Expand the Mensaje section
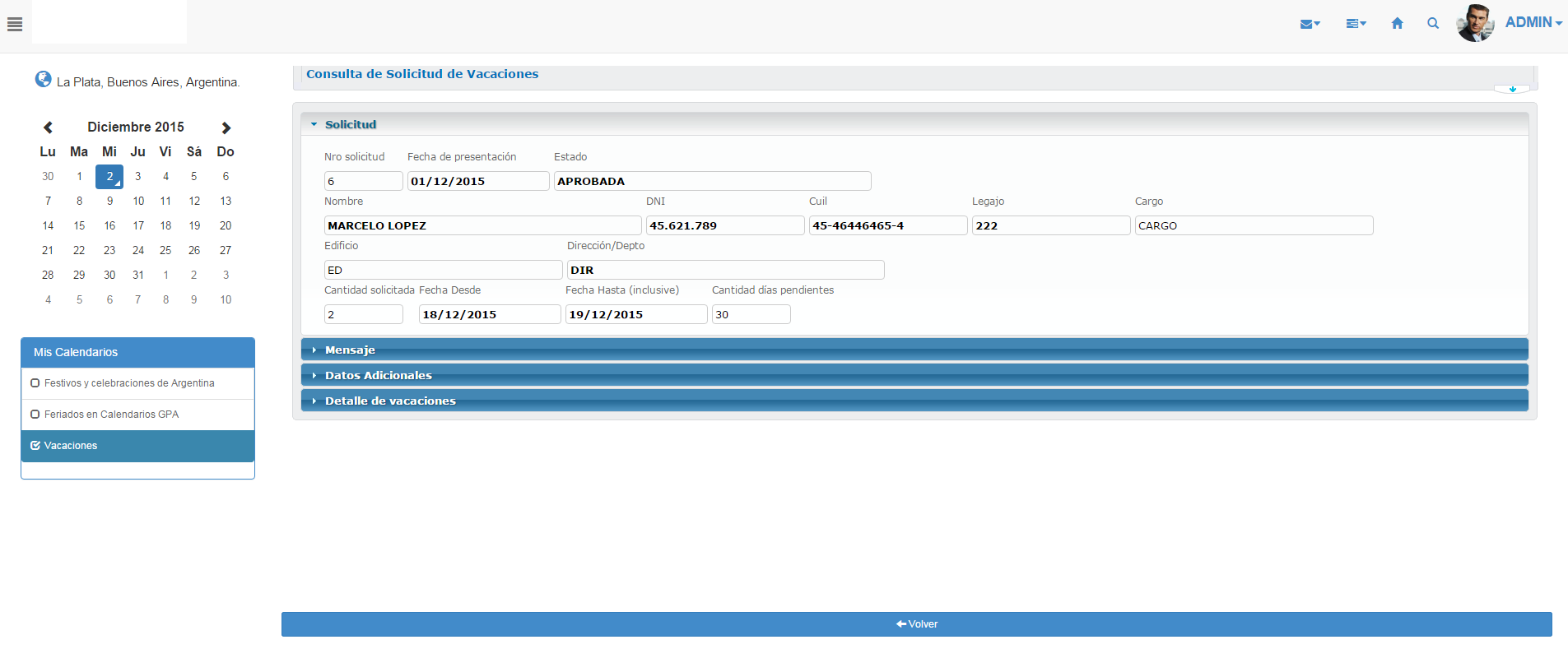The width and height of the screenshot is (1568, 672). [914, 350]
